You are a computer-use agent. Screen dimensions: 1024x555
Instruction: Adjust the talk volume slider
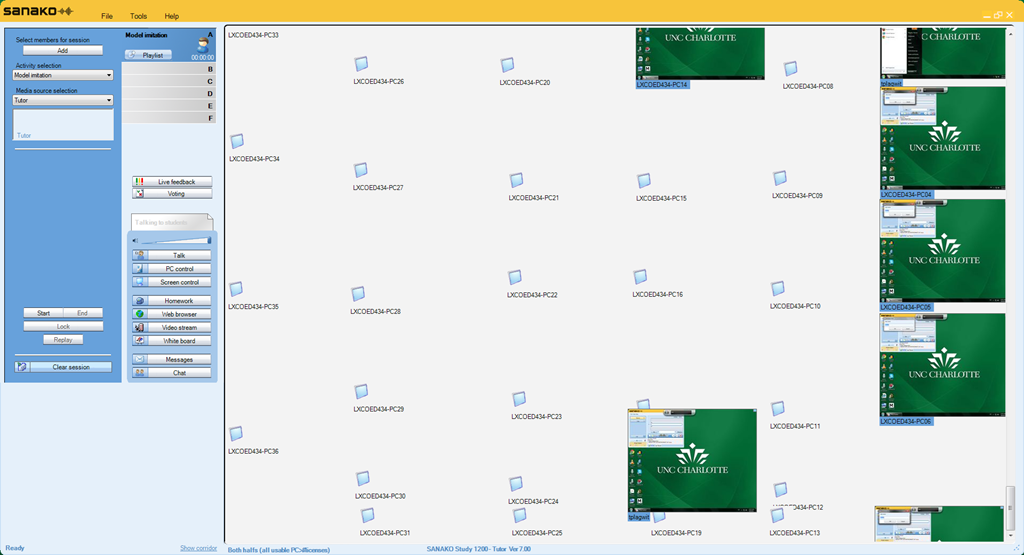[175, 241]
